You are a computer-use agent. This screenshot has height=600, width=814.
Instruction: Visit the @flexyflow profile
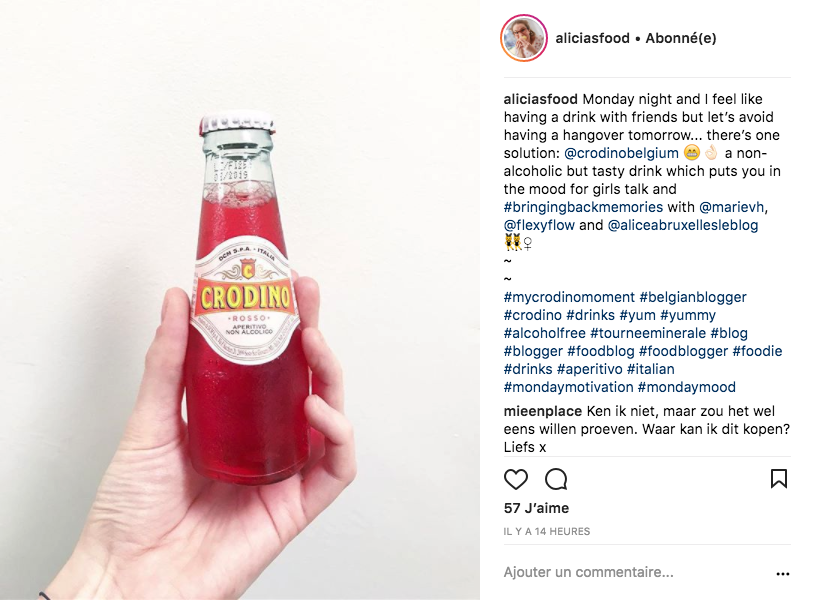539,225
